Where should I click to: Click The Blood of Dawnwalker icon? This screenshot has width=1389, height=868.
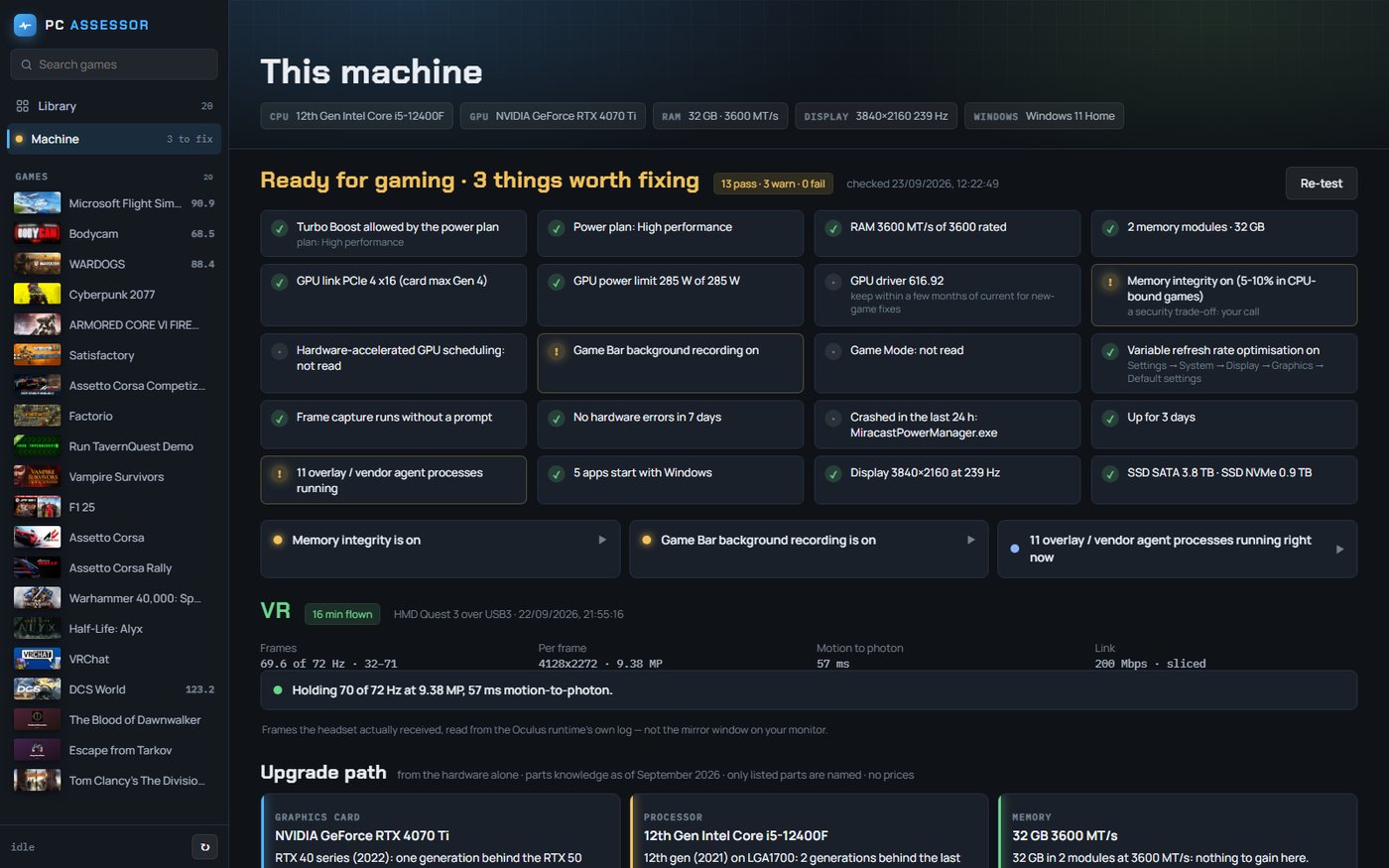(x=37, y=720)
